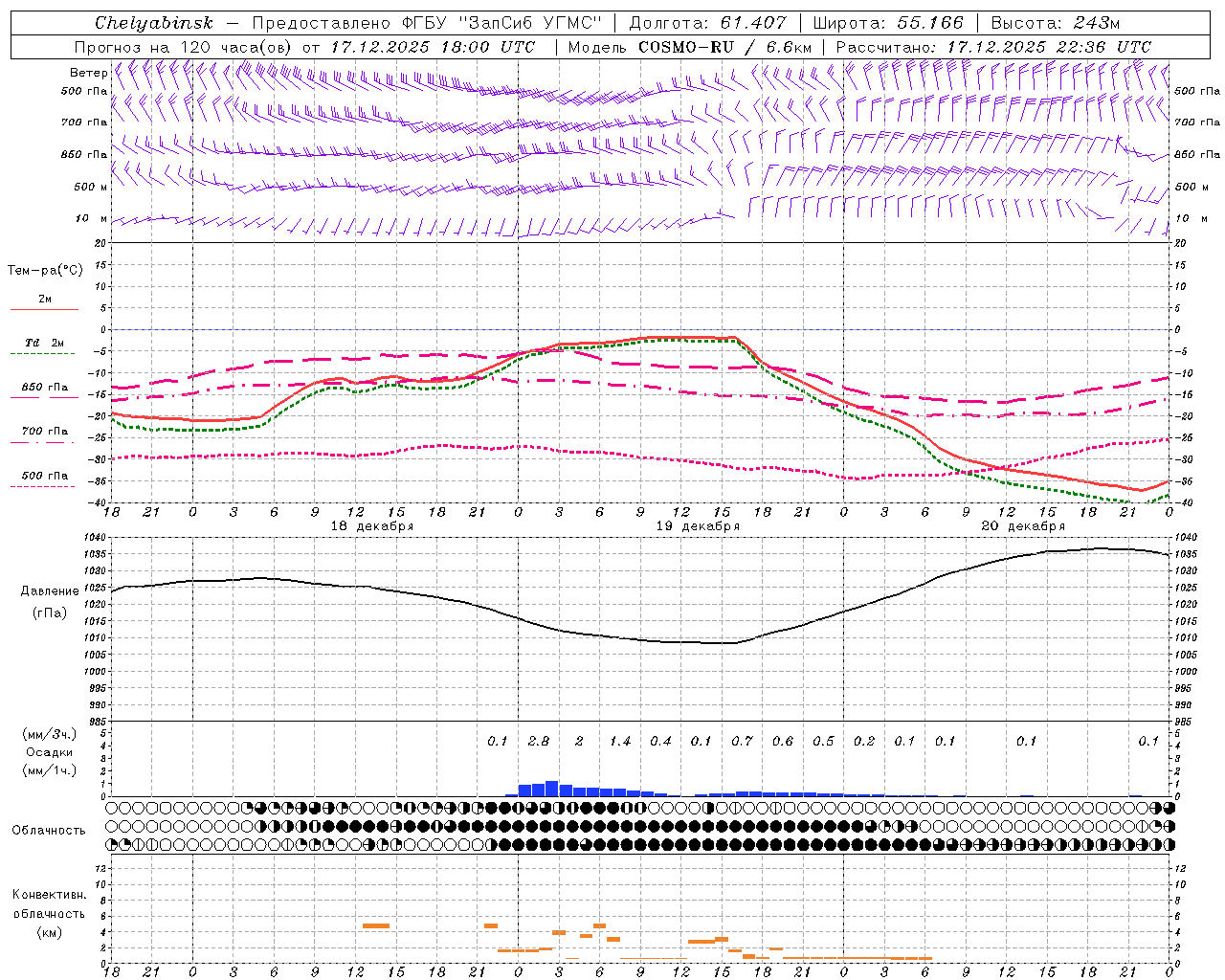Click the "(мм/1ч.)" units label
The width and height of the screenshot is (1225, 980).
click(x=50, y=770)
